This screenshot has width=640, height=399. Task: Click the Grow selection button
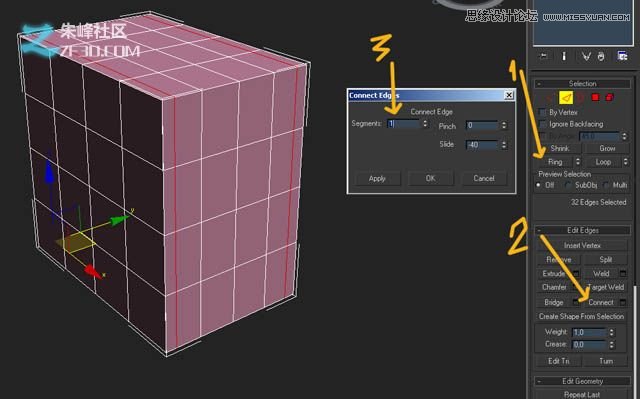coord(607,149)
